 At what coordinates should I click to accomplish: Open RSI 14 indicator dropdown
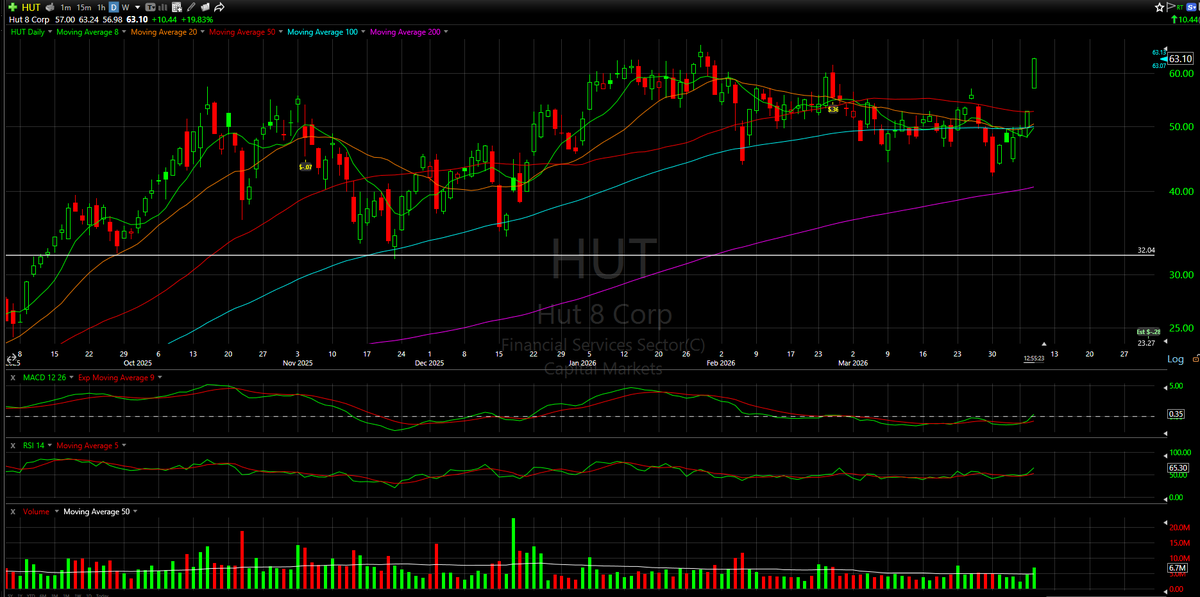pyautogui.click(x=50, y=444)
